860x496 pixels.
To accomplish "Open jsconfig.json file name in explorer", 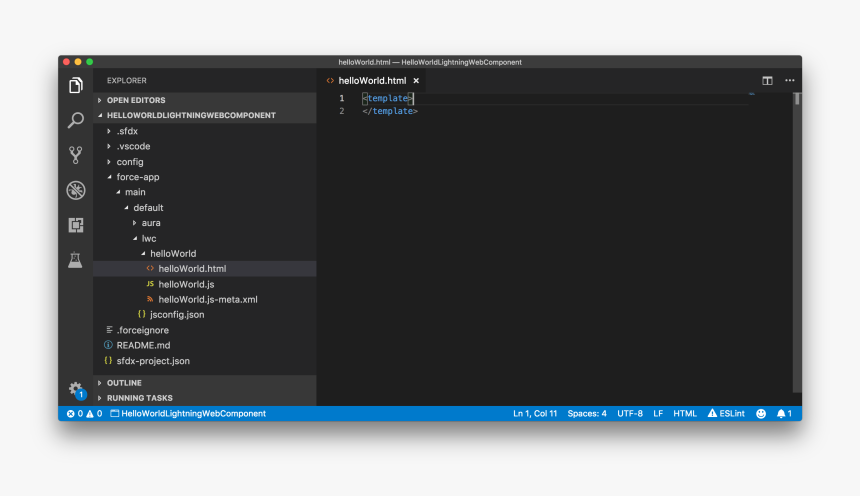I will (177, 314).
